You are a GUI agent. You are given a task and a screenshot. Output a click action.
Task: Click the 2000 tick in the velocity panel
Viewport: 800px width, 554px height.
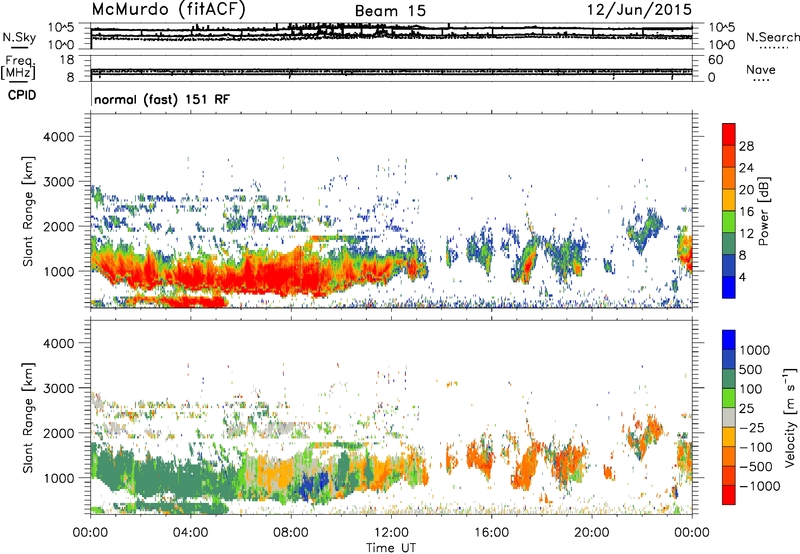coord(59,433)
